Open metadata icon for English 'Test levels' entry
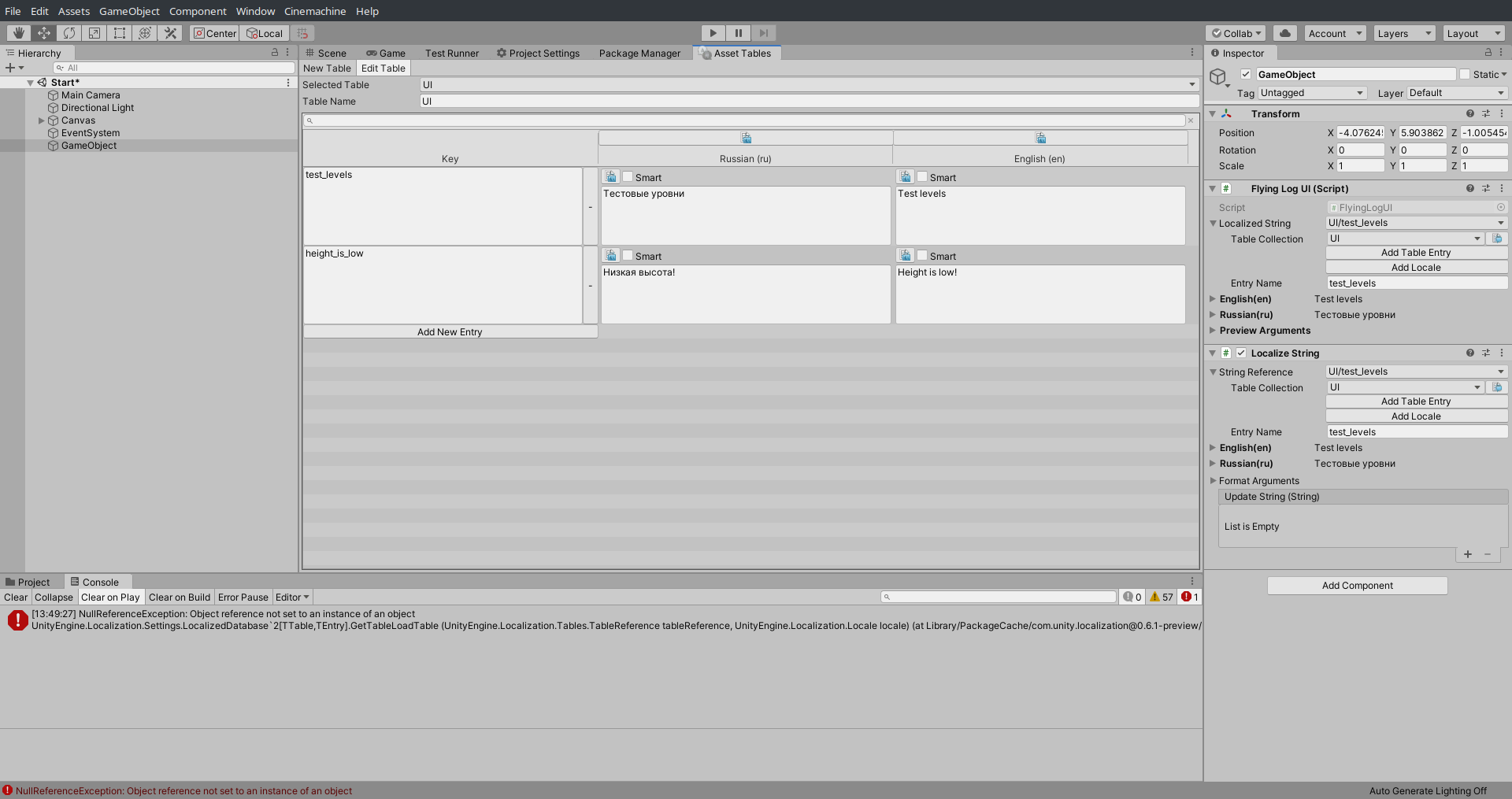 click(906, 177)
